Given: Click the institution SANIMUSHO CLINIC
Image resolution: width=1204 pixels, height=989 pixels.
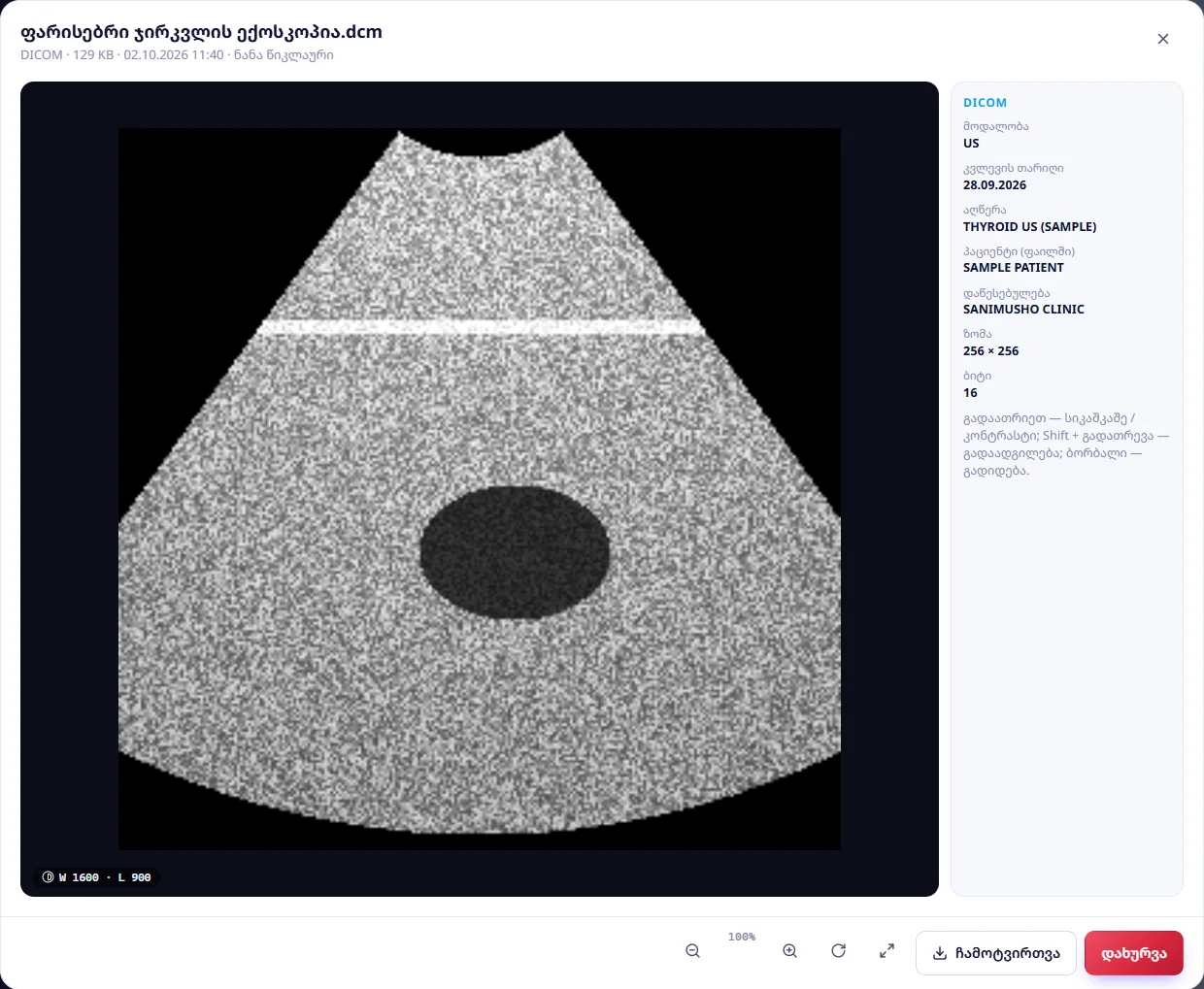Looking at the screenshot, I should [1023, 310].
